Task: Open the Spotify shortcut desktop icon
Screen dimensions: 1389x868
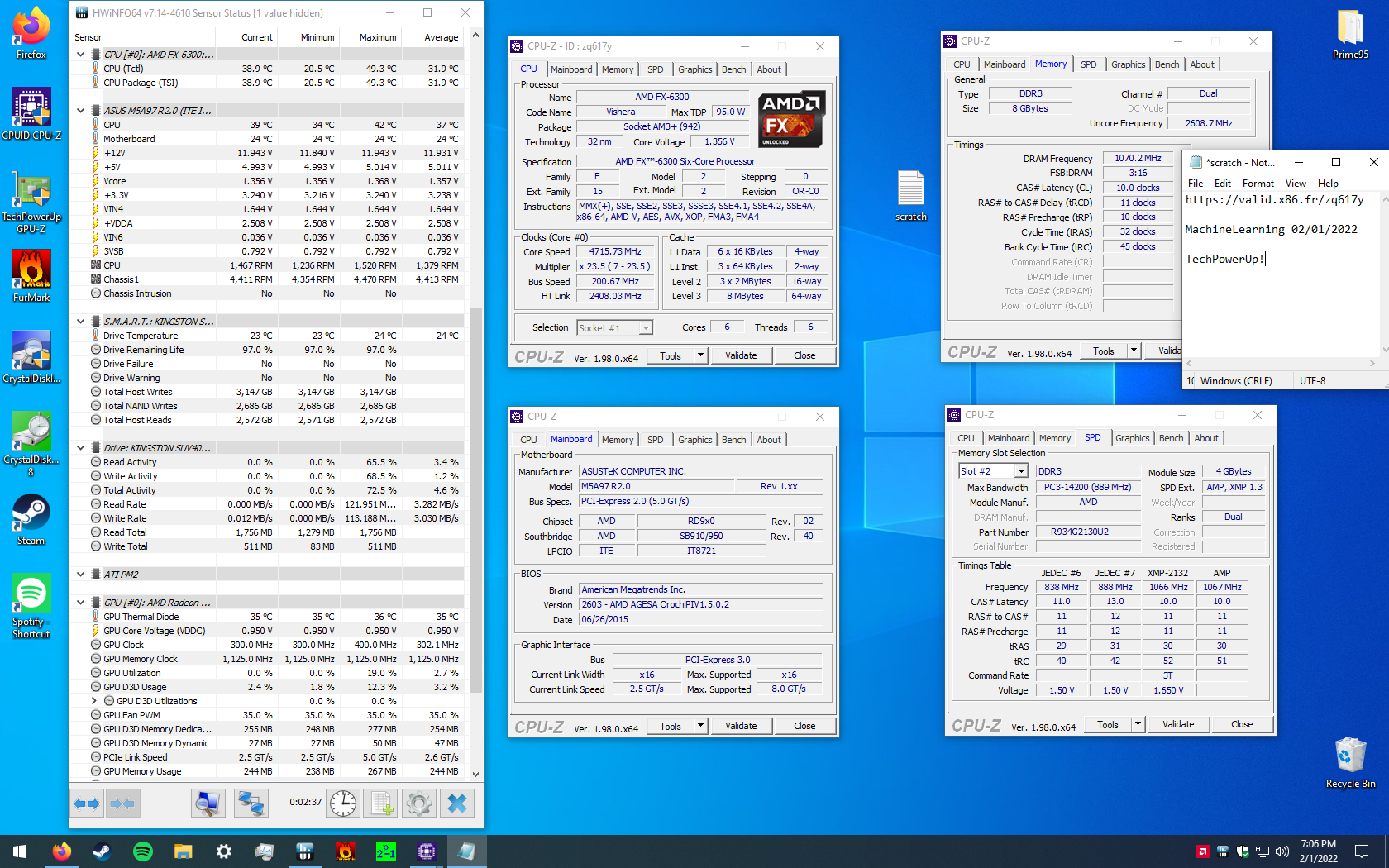Action: tap(31, 606)
